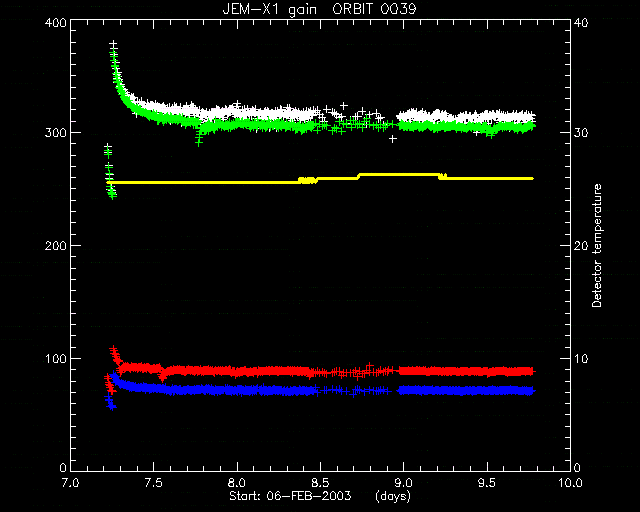Click the raised step of yellow temperature line
This screenshot has height=512, width=640.
398,175
